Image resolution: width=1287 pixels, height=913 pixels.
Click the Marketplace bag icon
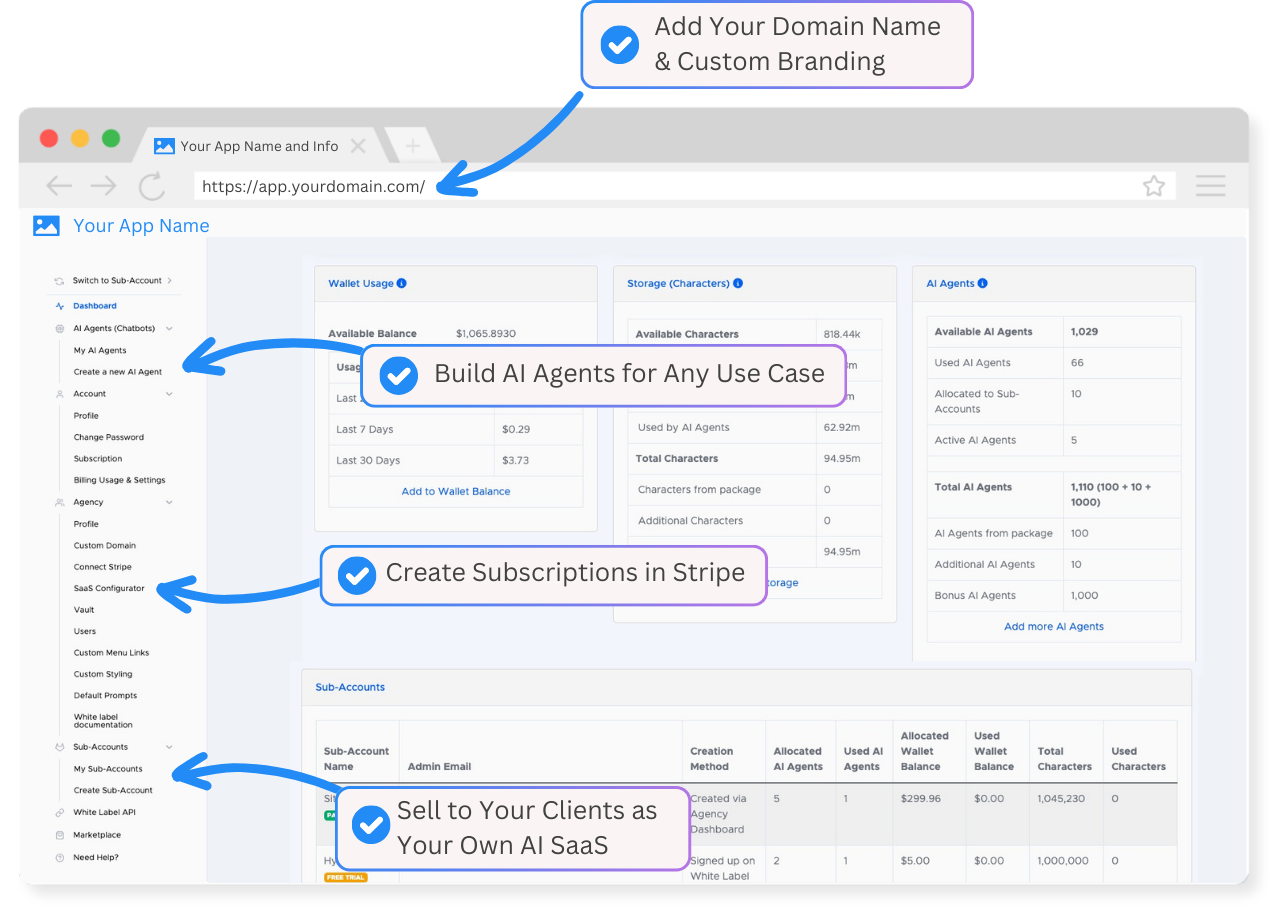pos(60,835)
